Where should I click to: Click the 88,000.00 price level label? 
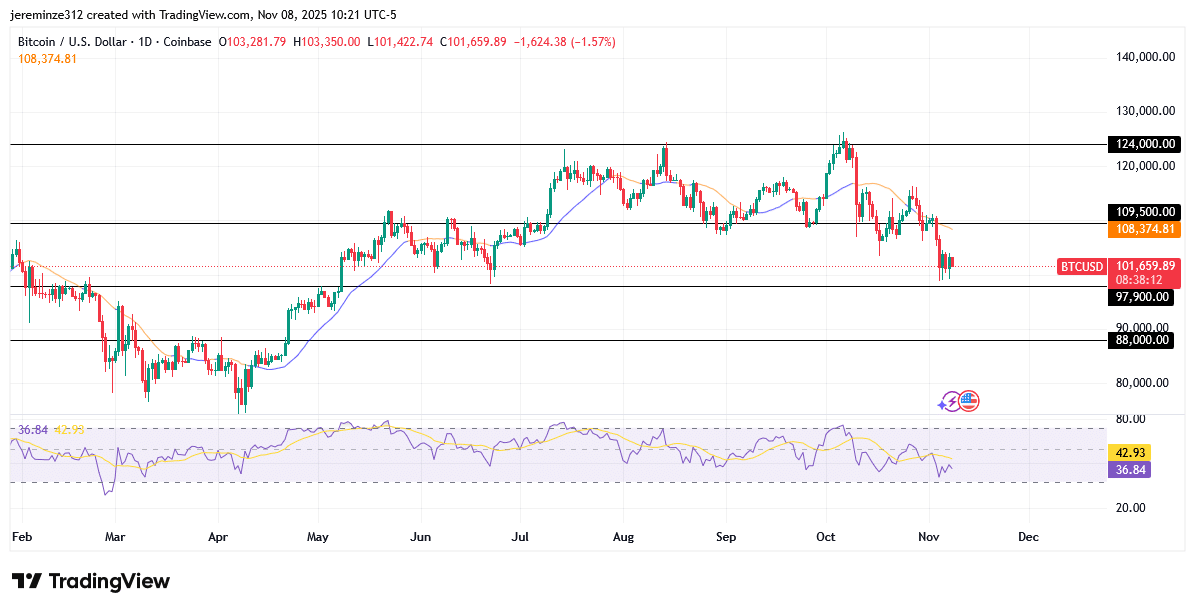[1141, 340]
